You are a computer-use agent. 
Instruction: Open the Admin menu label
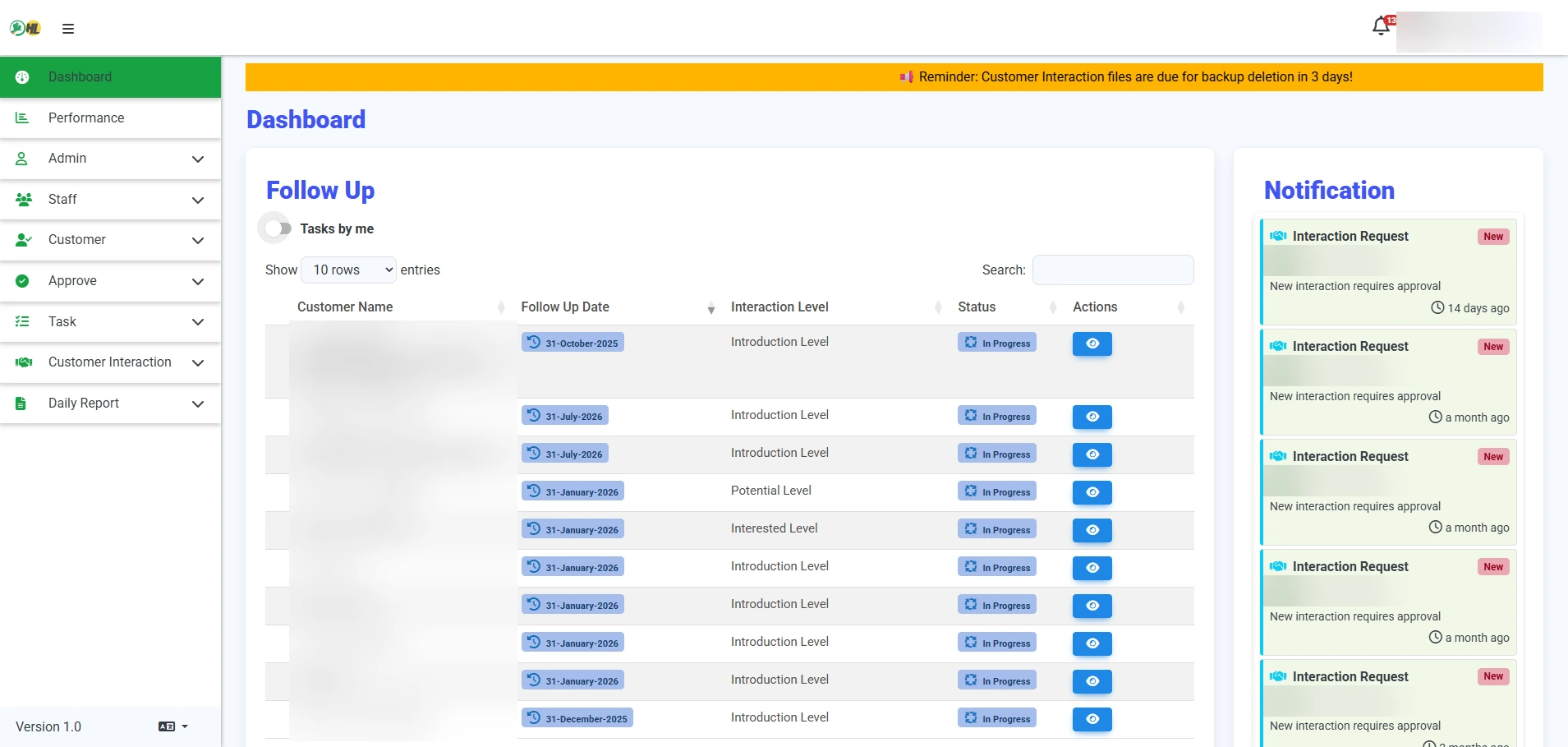tap(67, 159)
